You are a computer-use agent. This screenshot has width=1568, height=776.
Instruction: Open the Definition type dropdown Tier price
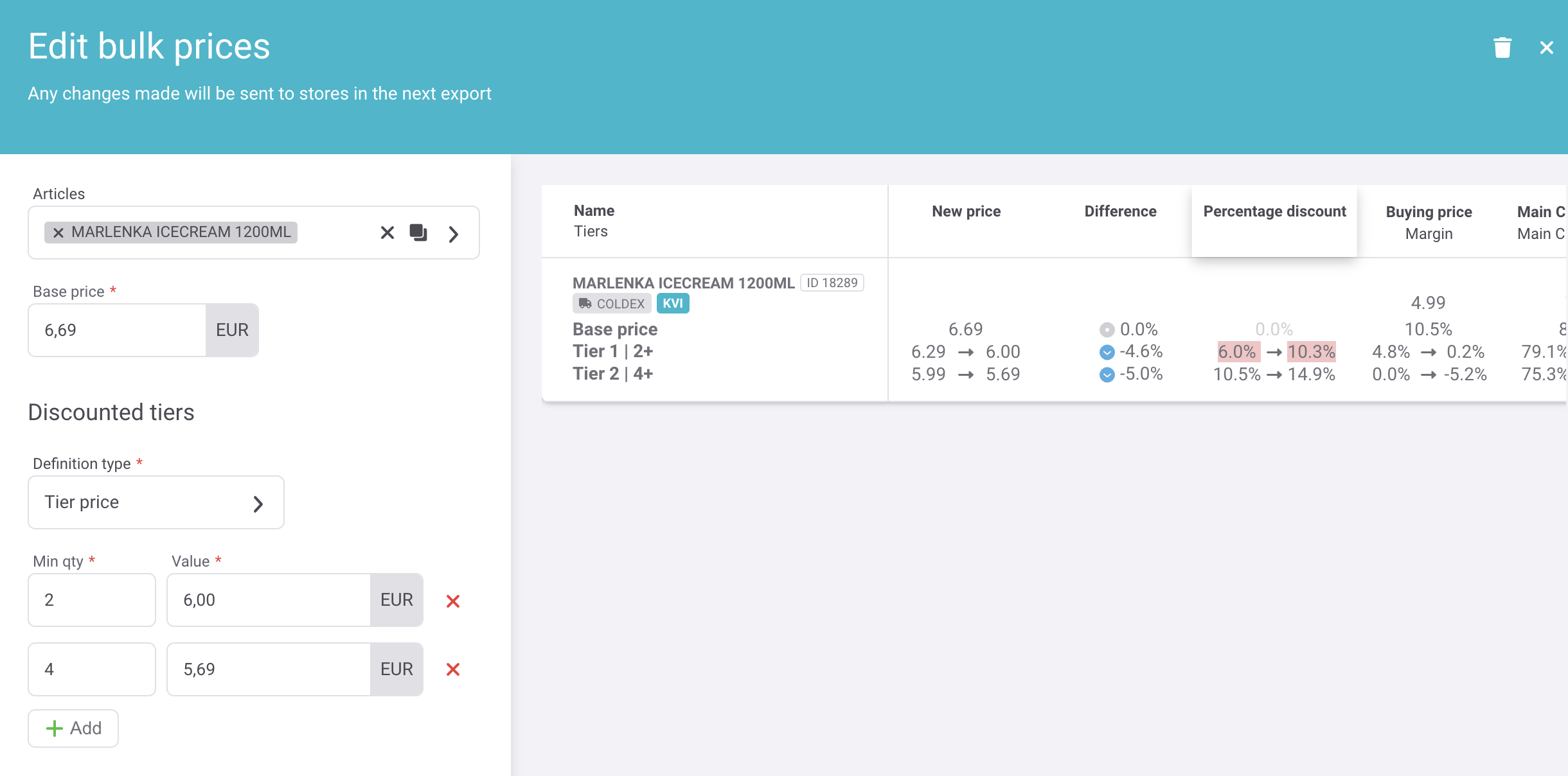click(156, 502)
